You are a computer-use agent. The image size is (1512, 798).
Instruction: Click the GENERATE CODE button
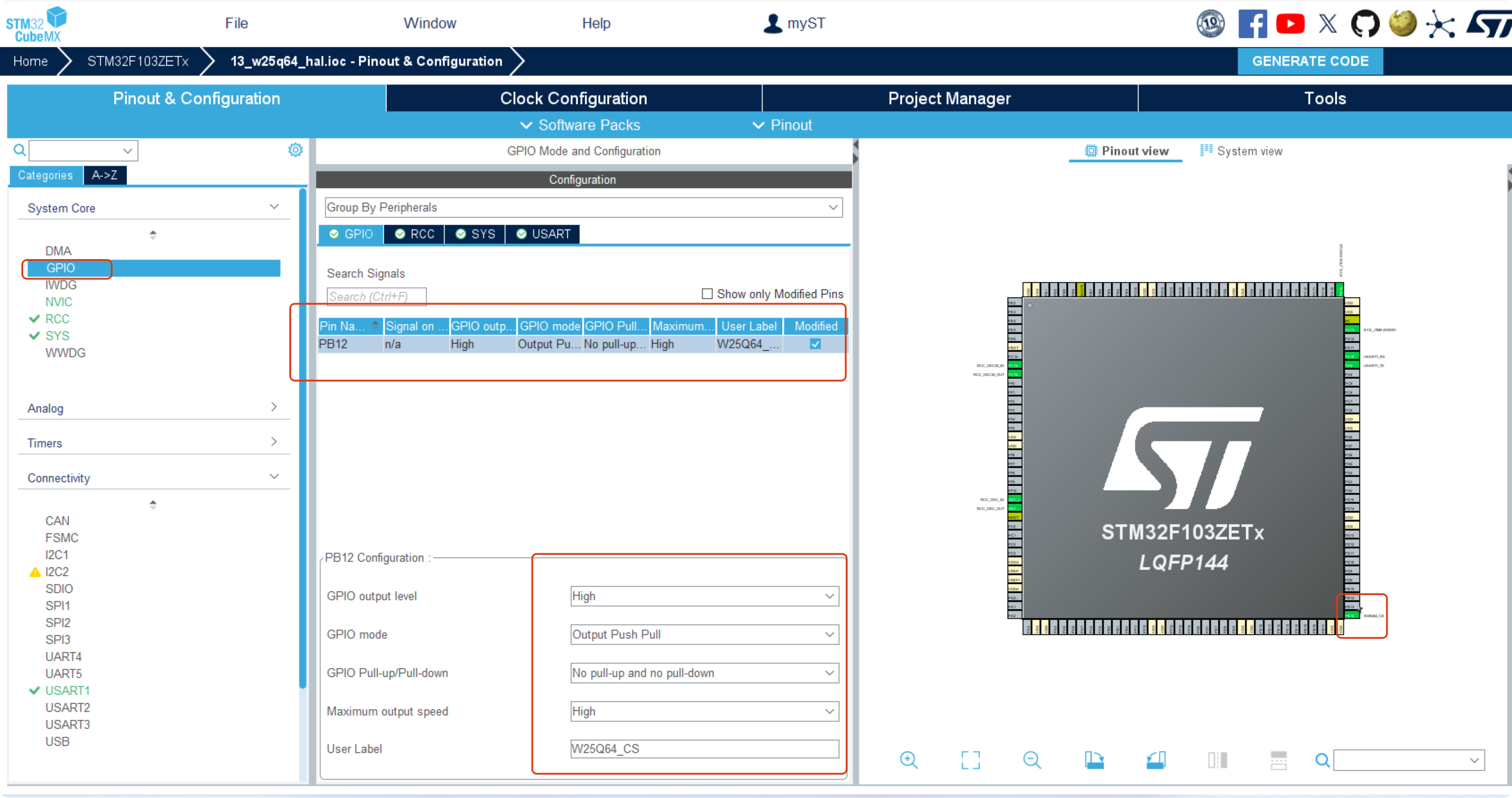1310,61
